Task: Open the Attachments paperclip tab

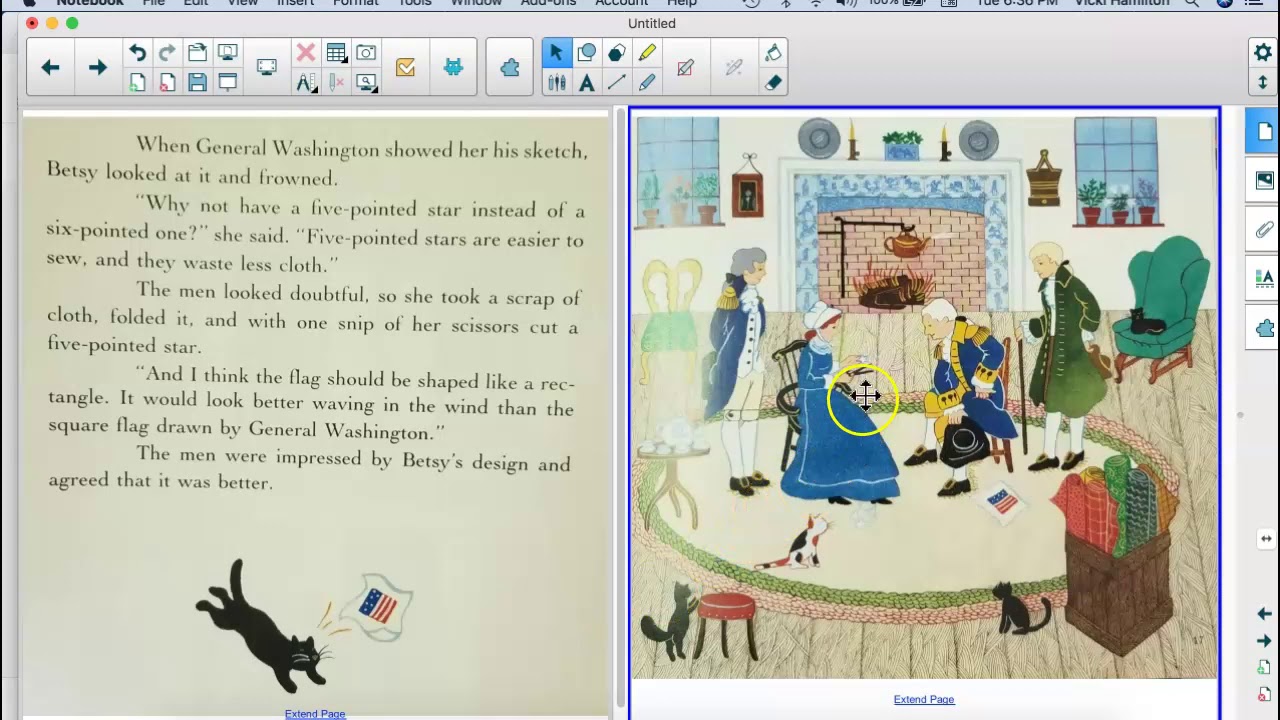Action: pos(1264,229)
